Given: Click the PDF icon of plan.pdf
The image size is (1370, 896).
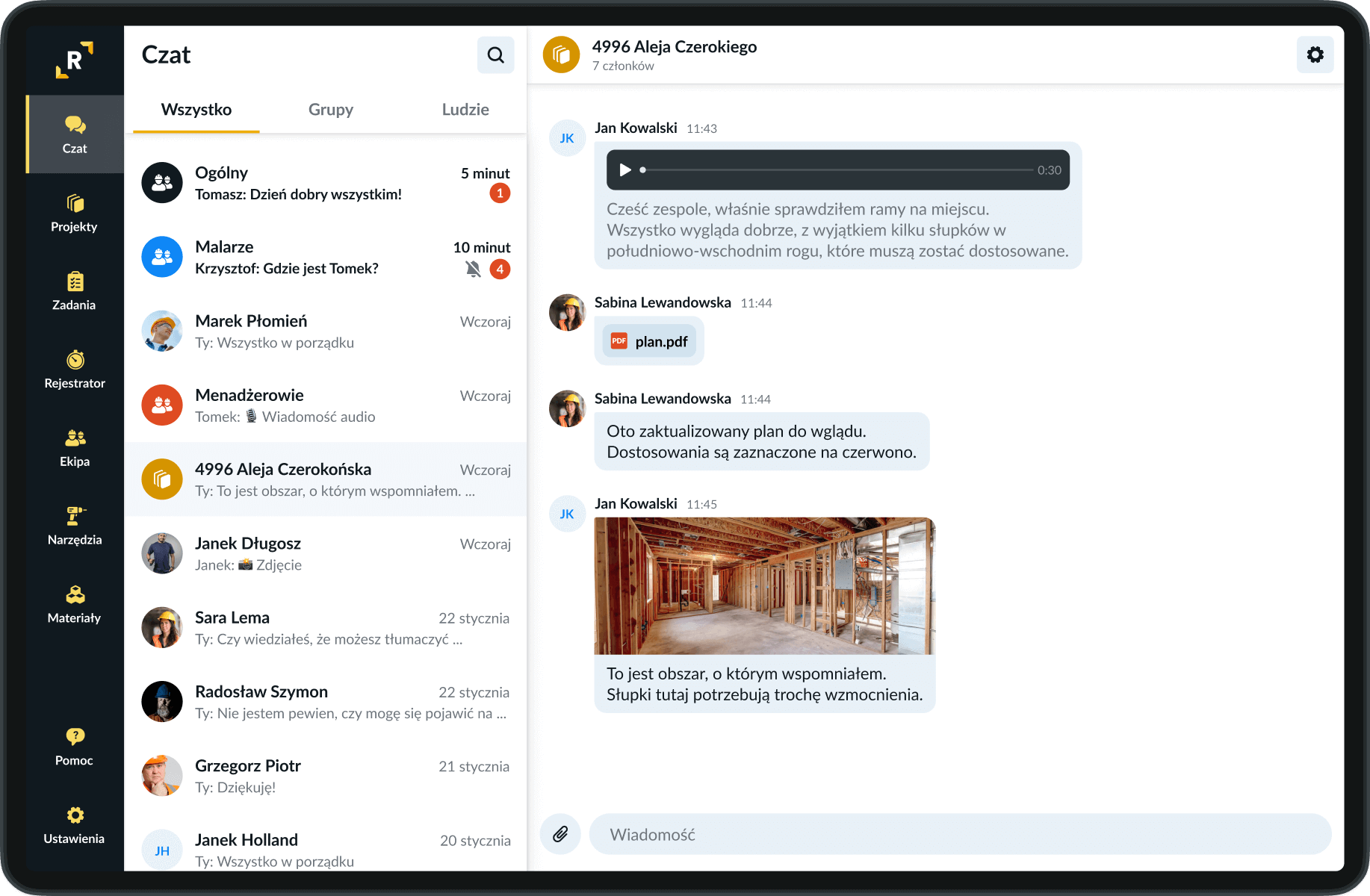Looking at the screenshot, I should 619,341.
